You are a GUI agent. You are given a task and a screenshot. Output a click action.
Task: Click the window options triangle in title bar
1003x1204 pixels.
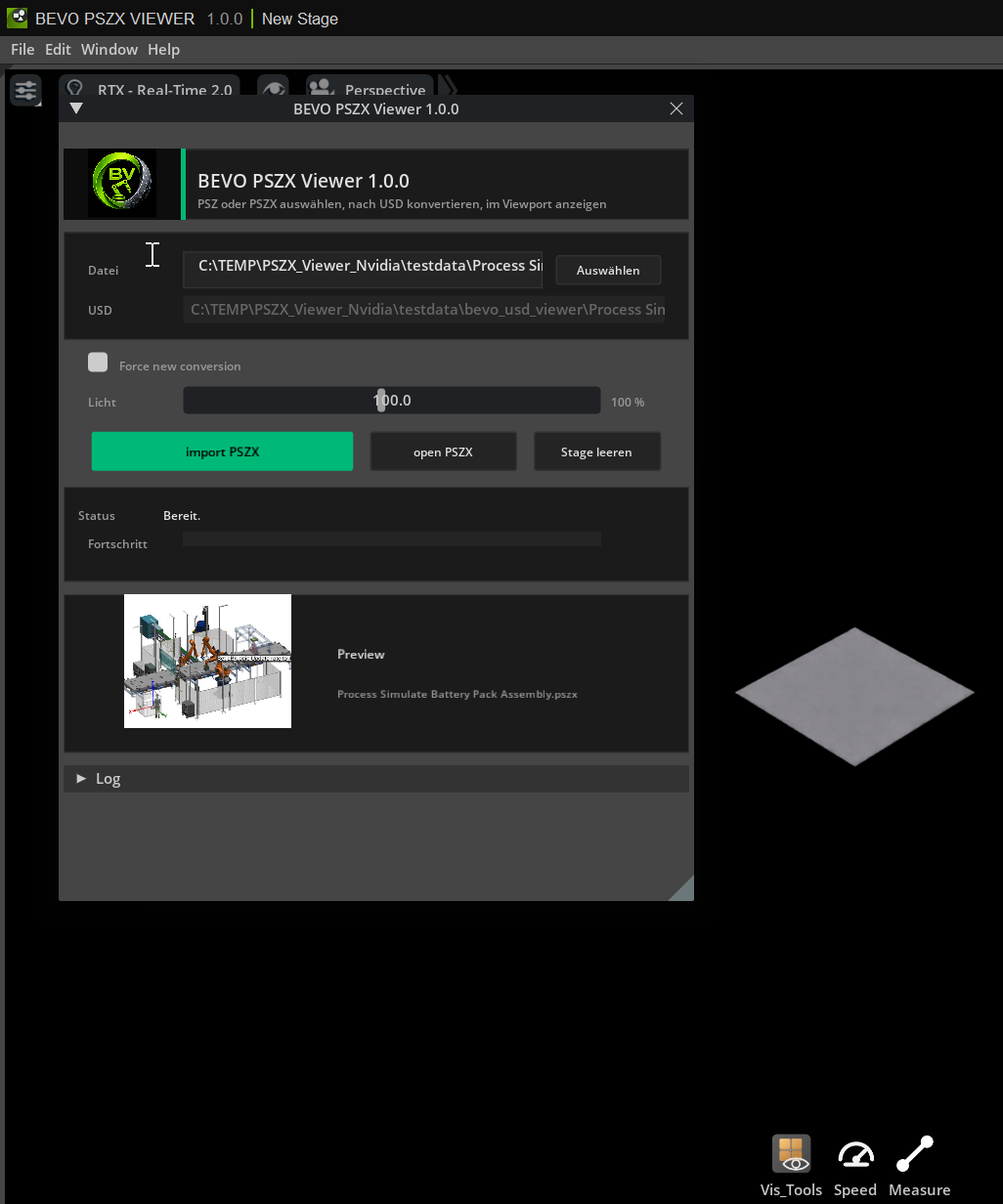coord(76,108)
